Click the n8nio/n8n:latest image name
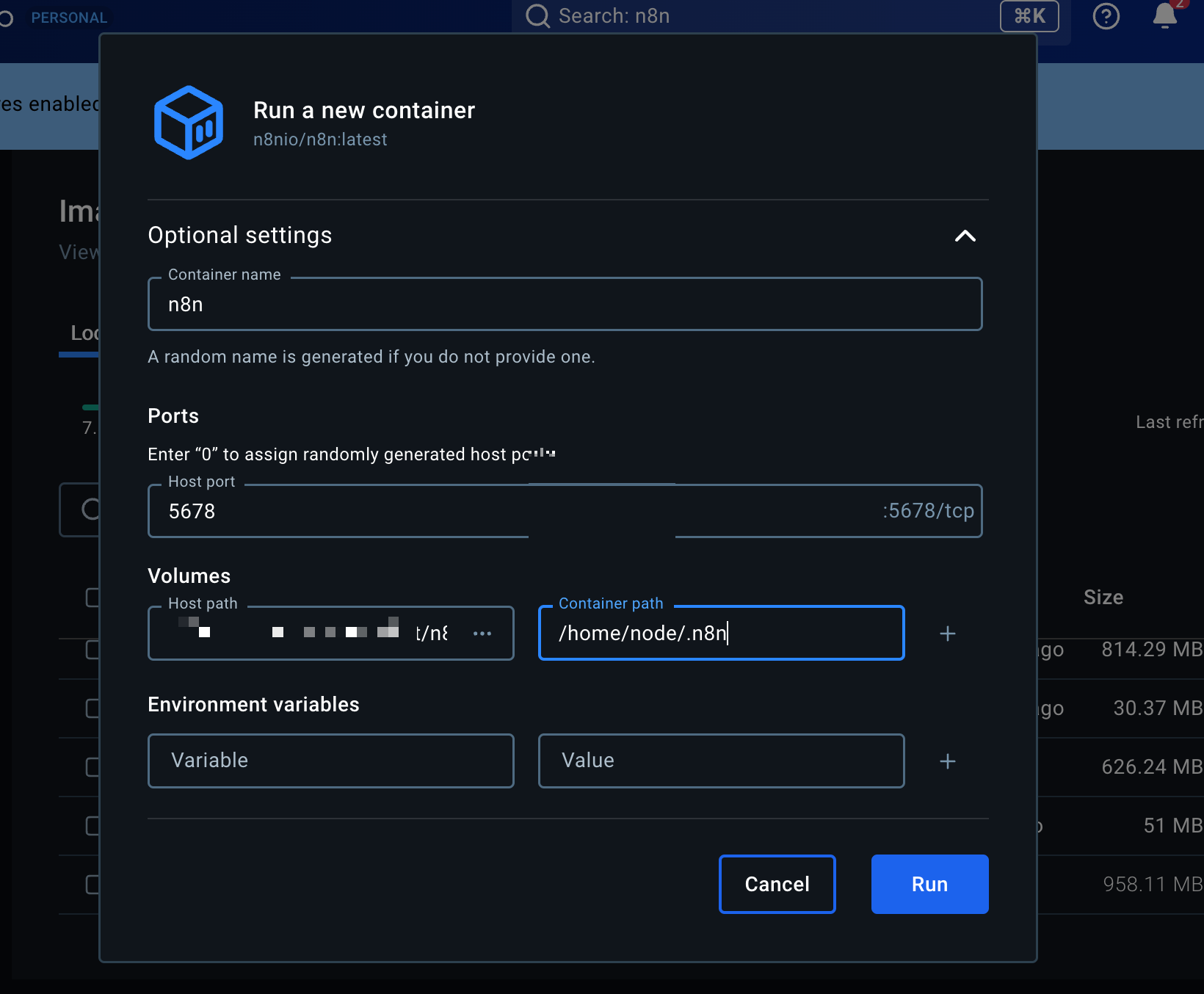The height and width of the screenshot is (994, 1204). [320, 139]
